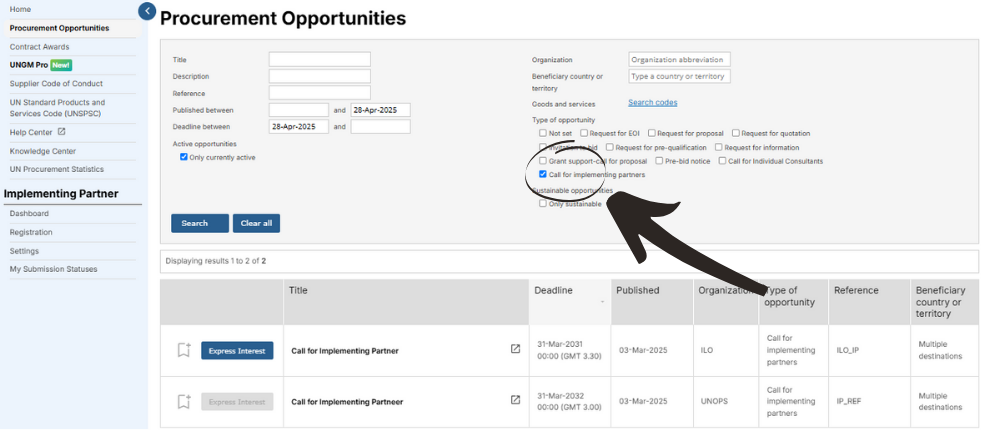
Task: Toggle the Only currently active checkbox
Action: coord(183,157)
